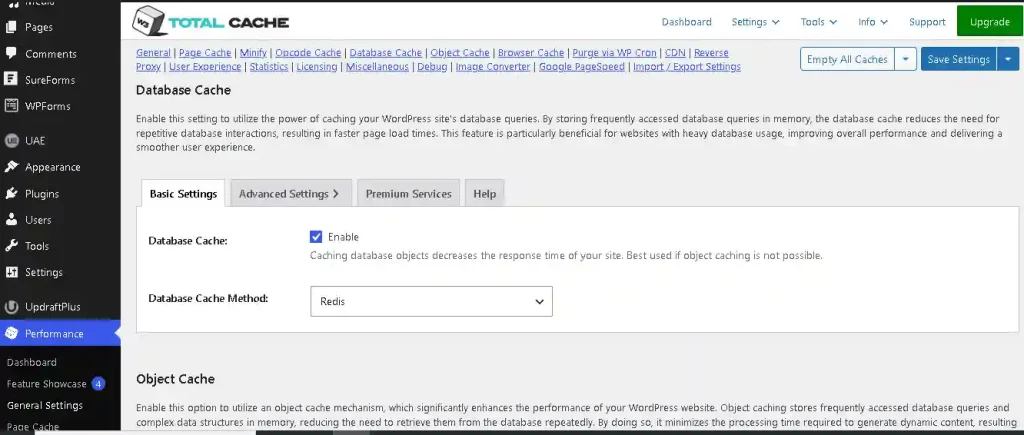Screen dimensions: 1024x435
Task: Click the Tools wrench icon
Action: click(x=10, y=246)
